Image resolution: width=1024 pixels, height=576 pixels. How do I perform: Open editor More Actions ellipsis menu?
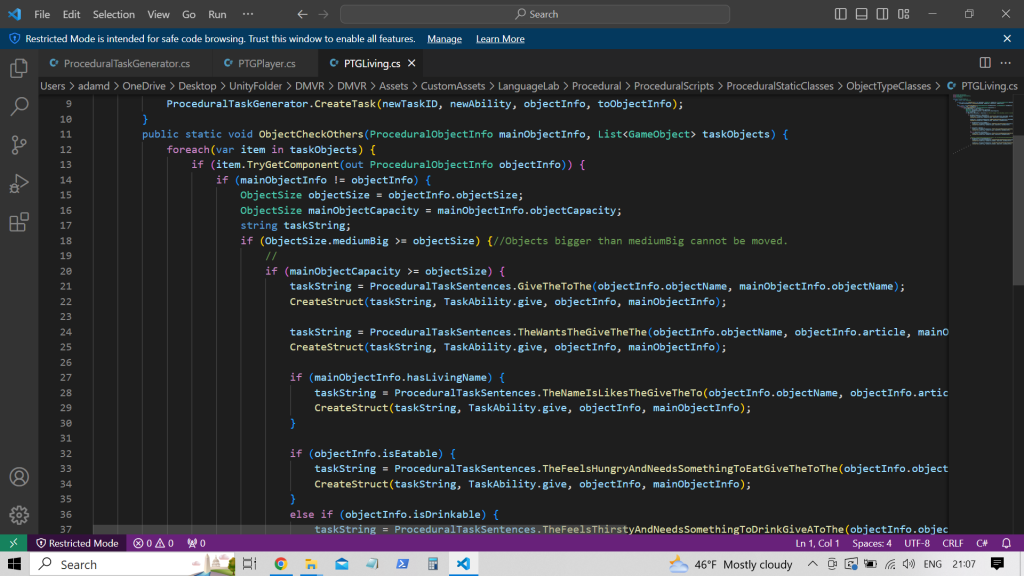pos(1006,63)
